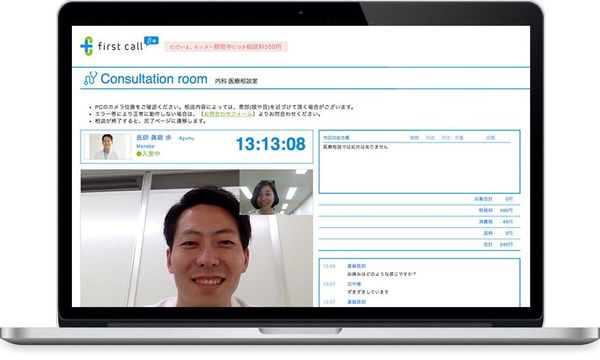The image size is (600, 360).
Task: Click the first 眞鍋医師 sender name in chat
Action: (356, 266)
